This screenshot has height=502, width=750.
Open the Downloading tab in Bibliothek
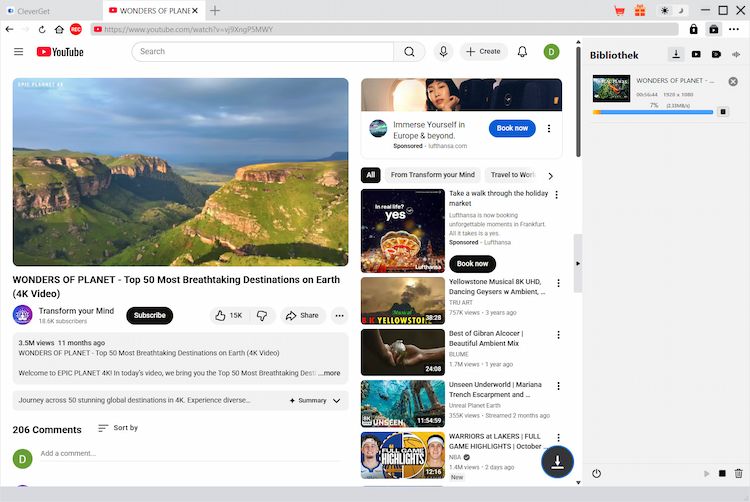click(676, 54)
